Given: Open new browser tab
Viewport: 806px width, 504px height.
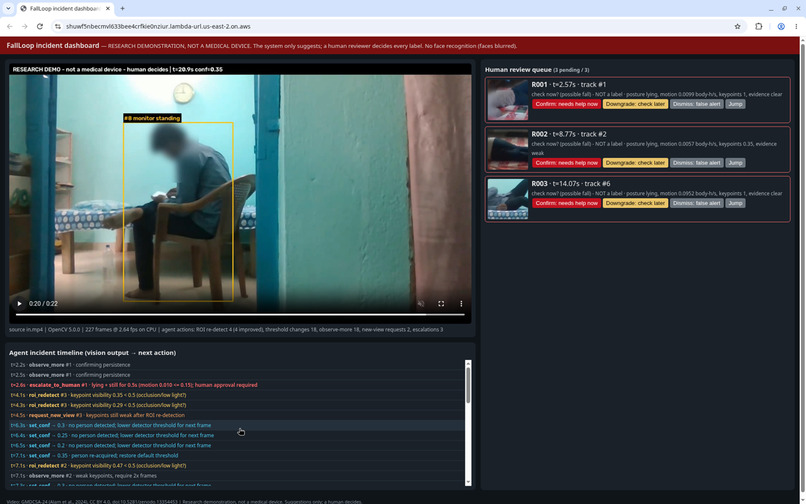Looking at the screenshot, I should point(122,8).
